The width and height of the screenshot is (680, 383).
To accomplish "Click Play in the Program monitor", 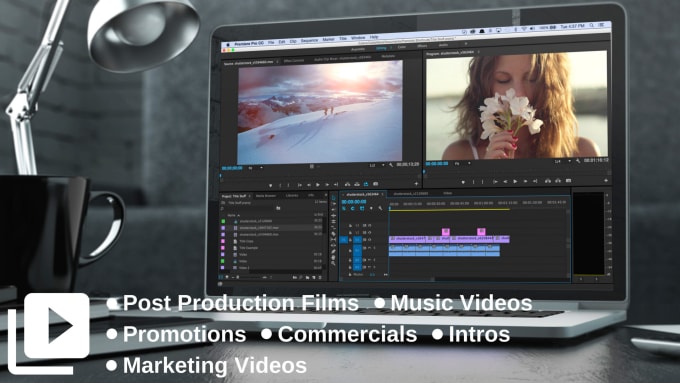I will click(515, 181).
